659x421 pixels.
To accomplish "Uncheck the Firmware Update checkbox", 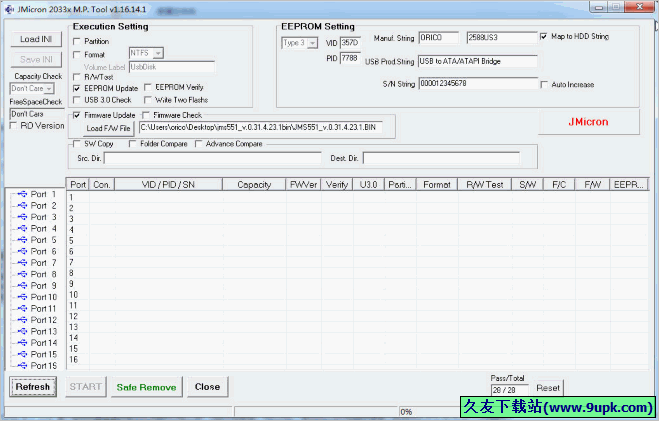I will [x=76, y=115].
